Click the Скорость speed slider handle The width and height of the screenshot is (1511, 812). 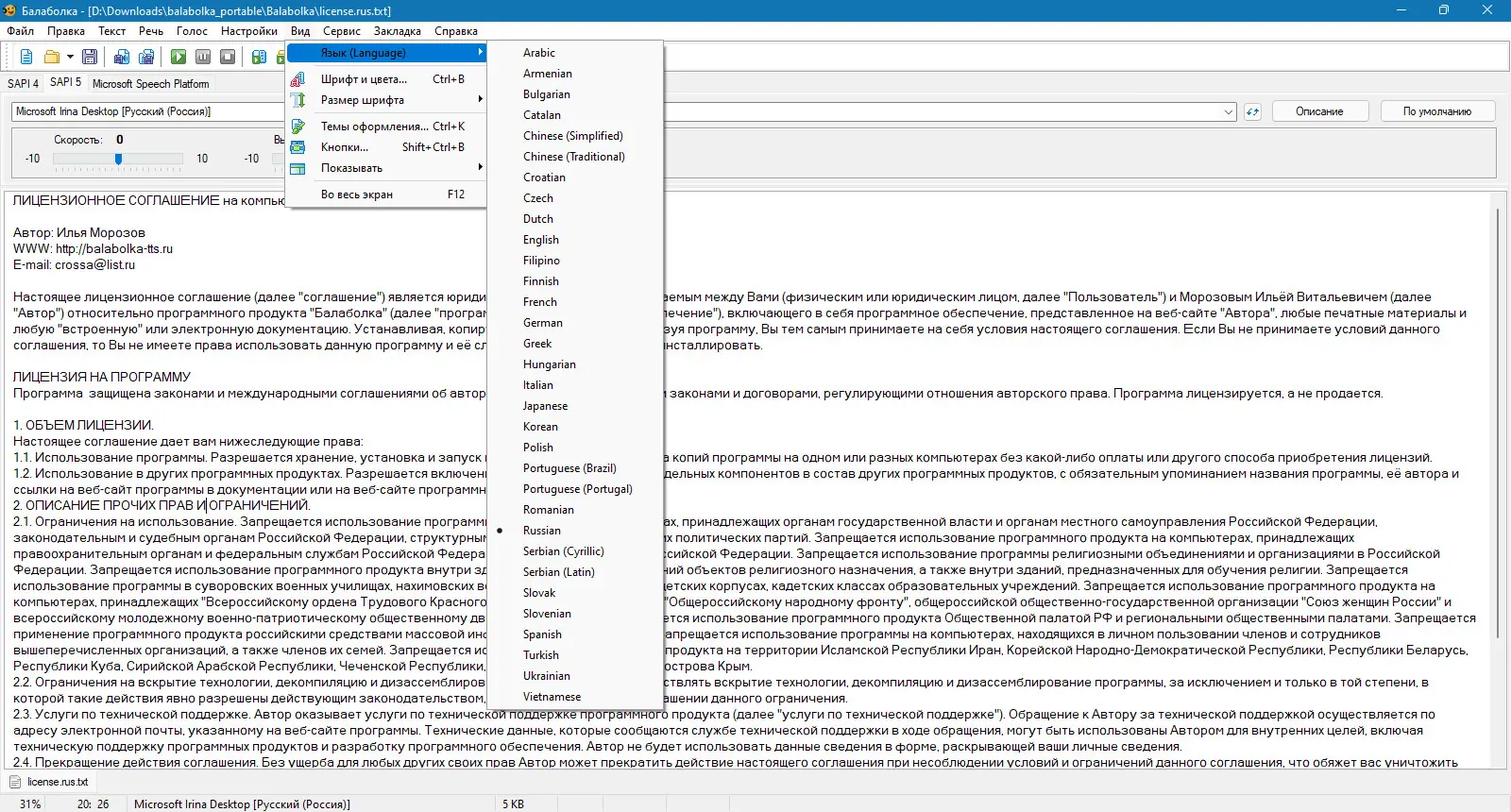point(119,159)
